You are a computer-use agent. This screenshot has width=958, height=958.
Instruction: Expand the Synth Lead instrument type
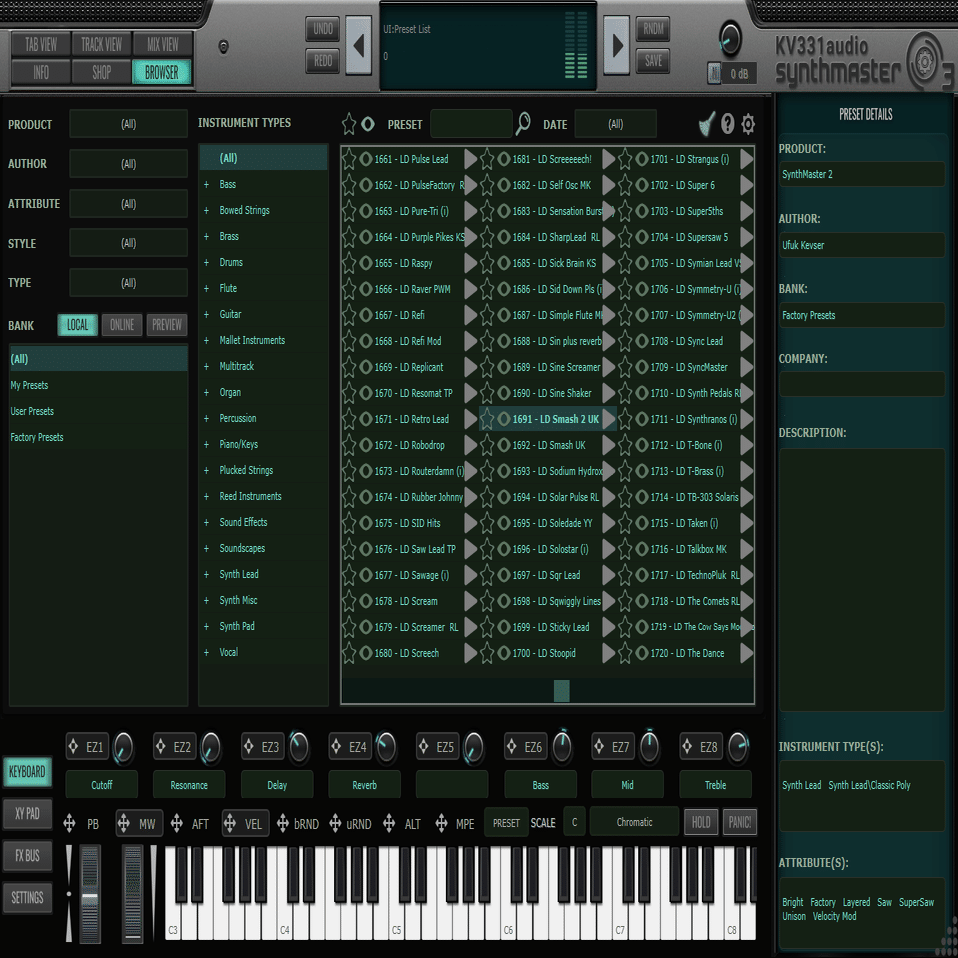click(207, 574)
